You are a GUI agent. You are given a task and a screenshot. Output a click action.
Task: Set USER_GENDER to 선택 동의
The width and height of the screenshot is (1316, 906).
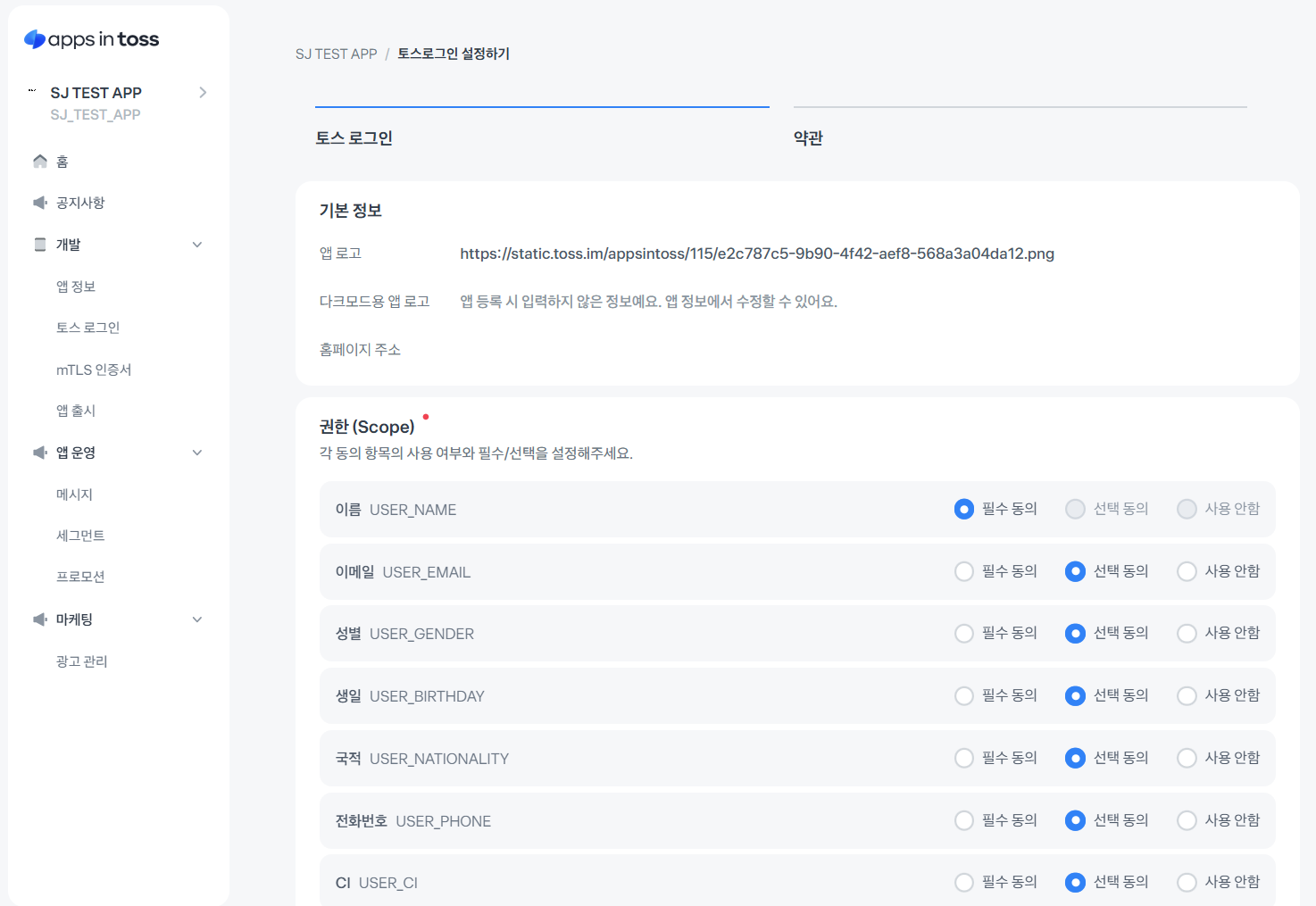[1076, 633]
